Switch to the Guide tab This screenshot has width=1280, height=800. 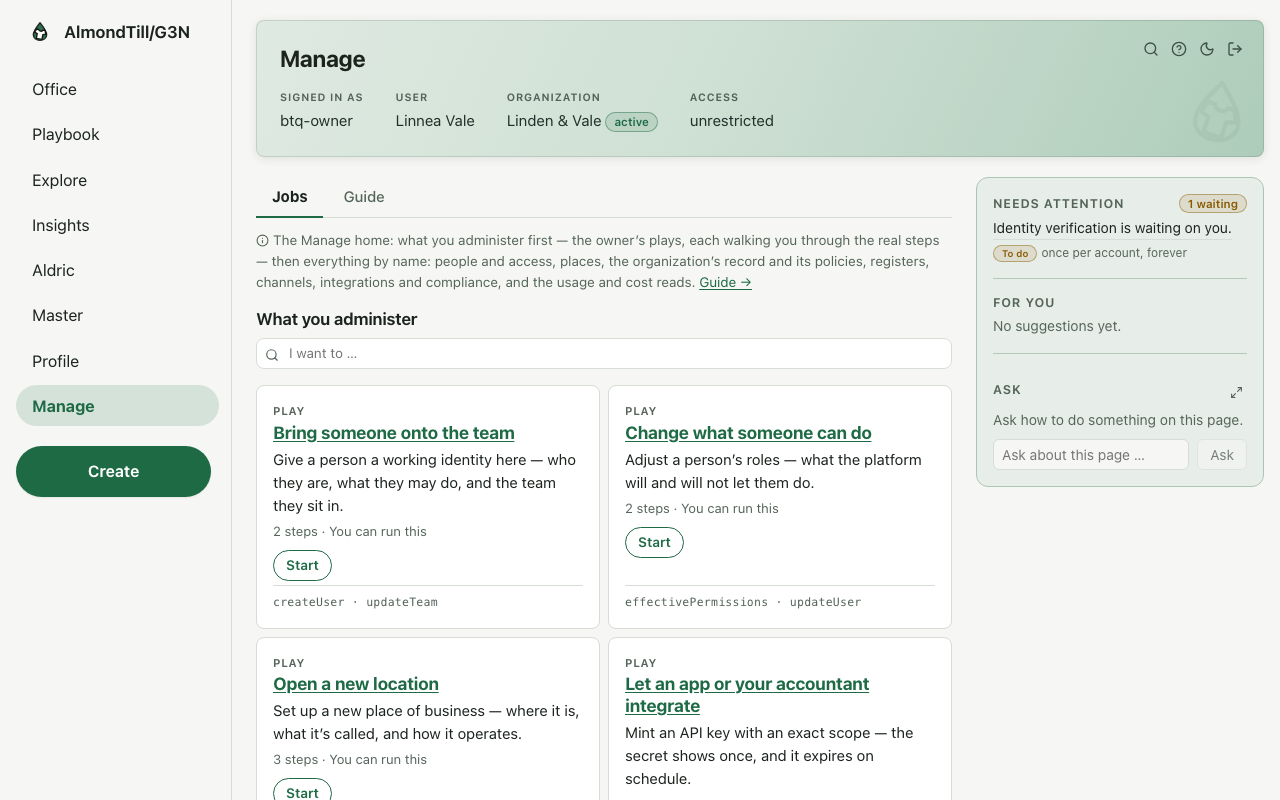(364, 197)
